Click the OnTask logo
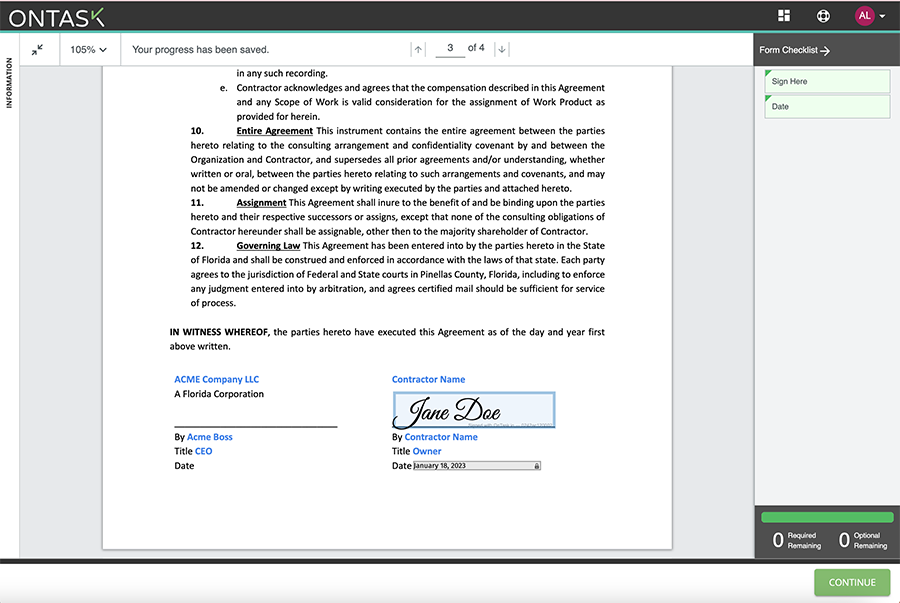 pyautogui.click(x=57, y=15)
